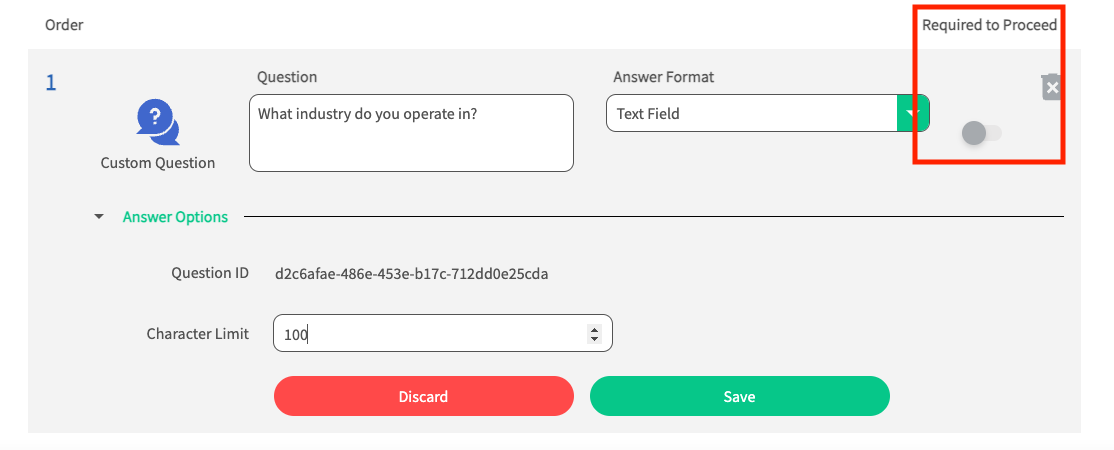Click the Character Limit field label

tap(197, 334)
